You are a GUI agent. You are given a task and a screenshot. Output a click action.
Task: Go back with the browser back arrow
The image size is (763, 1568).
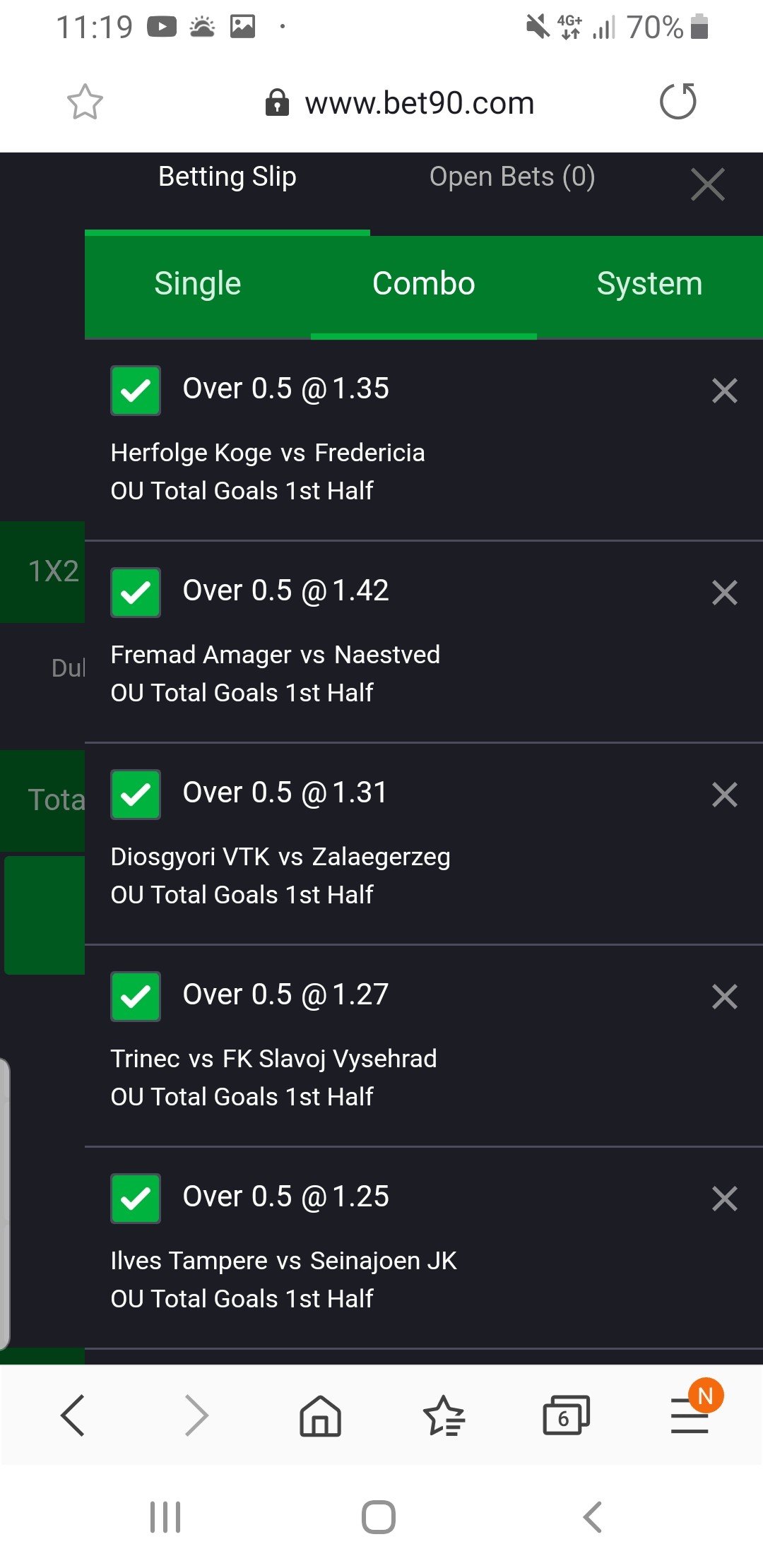coord(73,1415)
